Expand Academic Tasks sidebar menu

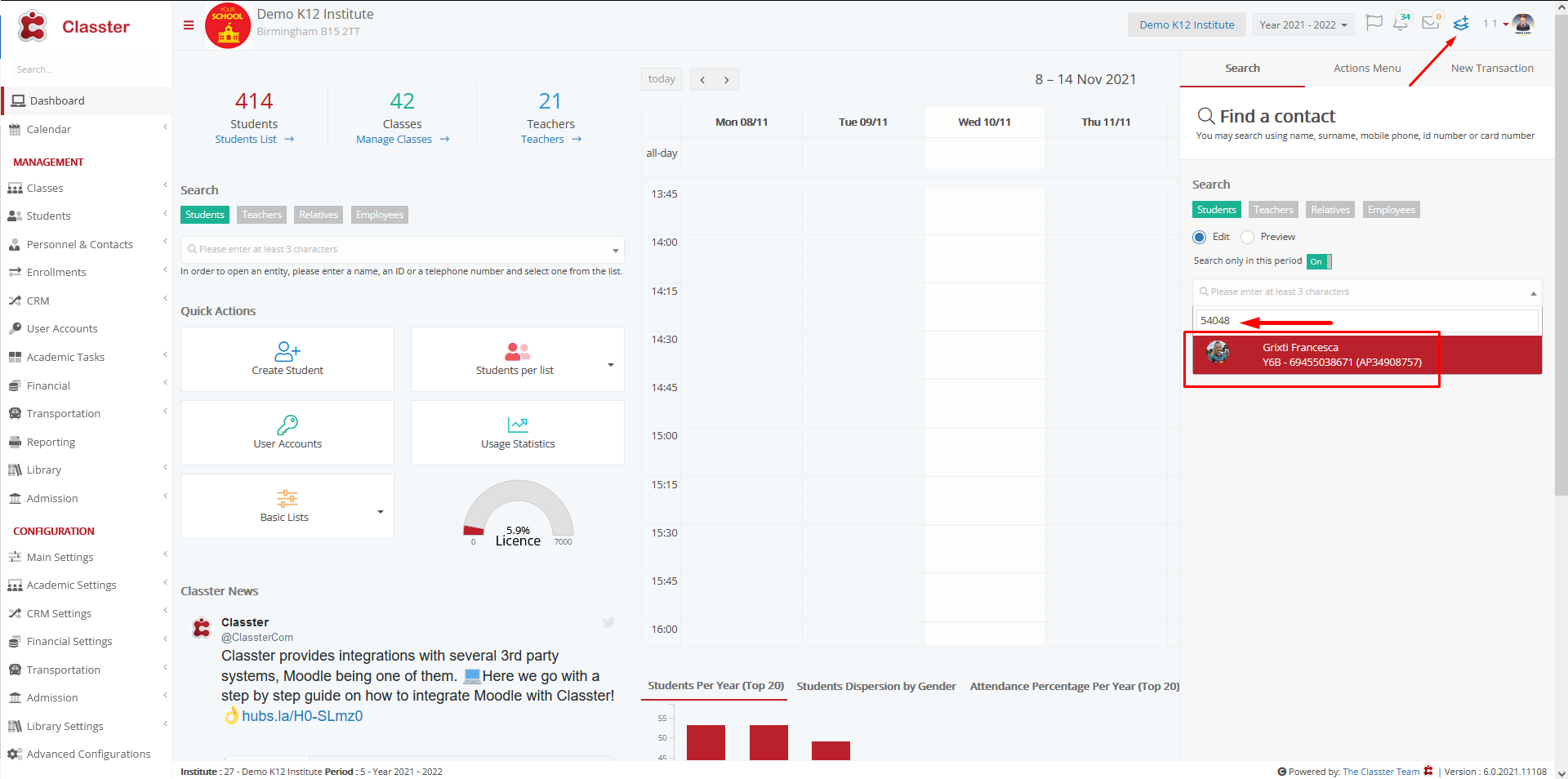[86, 357]
